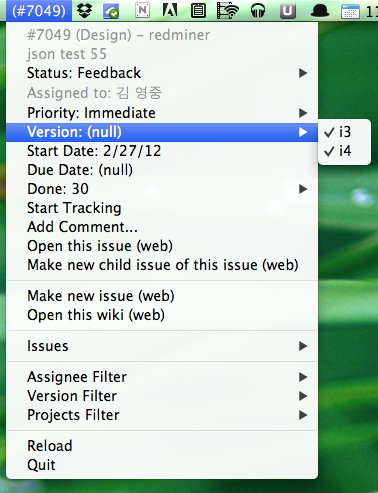Expand the Priority: Immediate submenu
378x493 pixels.
162,113
